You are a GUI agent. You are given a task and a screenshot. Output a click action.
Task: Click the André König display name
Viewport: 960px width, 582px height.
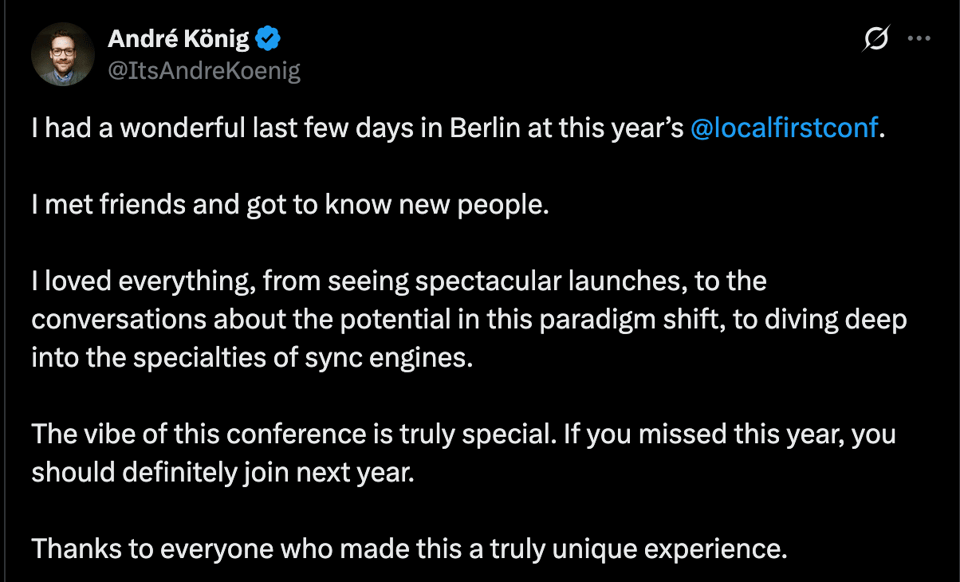point(179,40)
